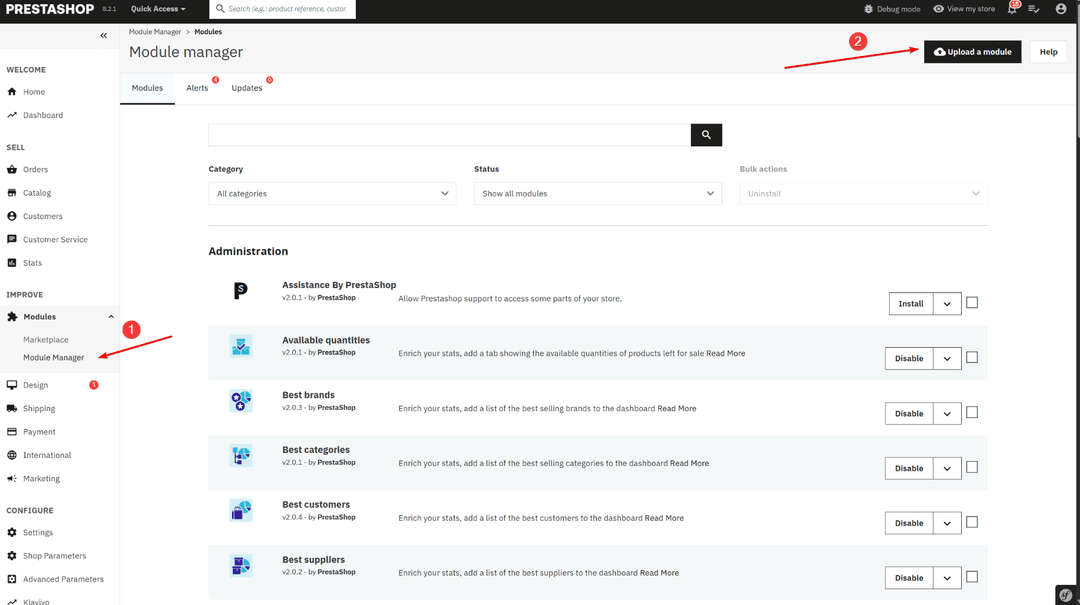This screenshot has width=1080, height=605.
Task: Click the Best brands module icon
Action: tap(240, 401)
